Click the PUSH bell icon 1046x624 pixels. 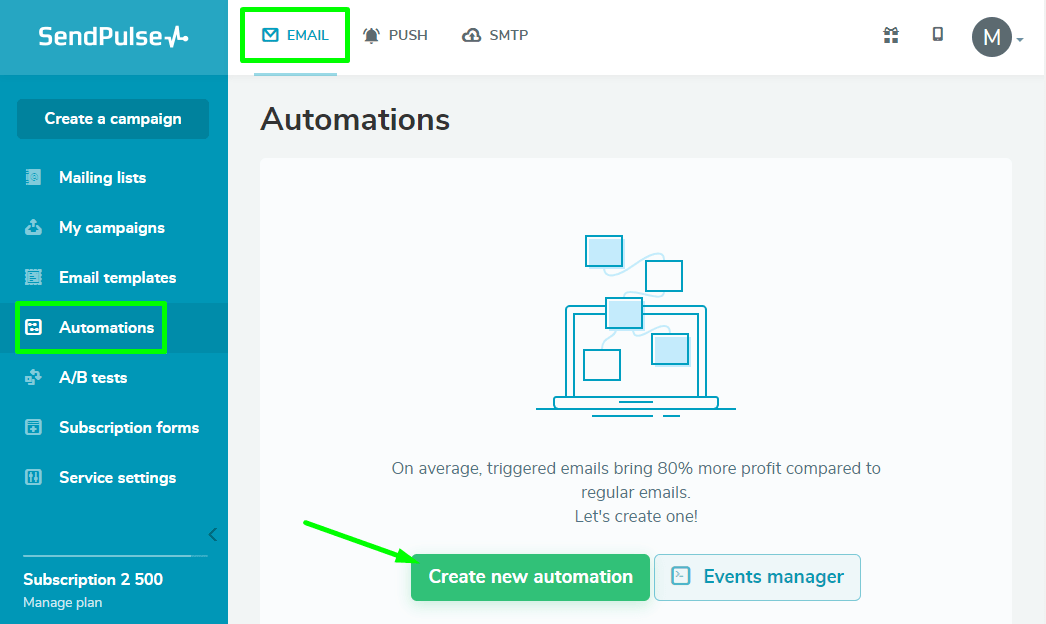[372, 35]
